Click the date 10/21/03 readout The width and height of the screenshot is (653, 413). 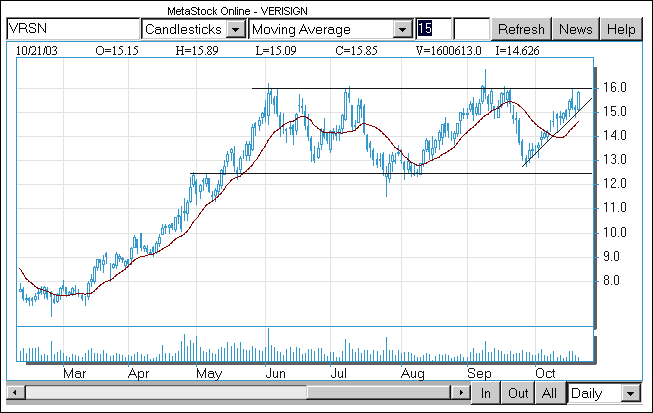37,51
